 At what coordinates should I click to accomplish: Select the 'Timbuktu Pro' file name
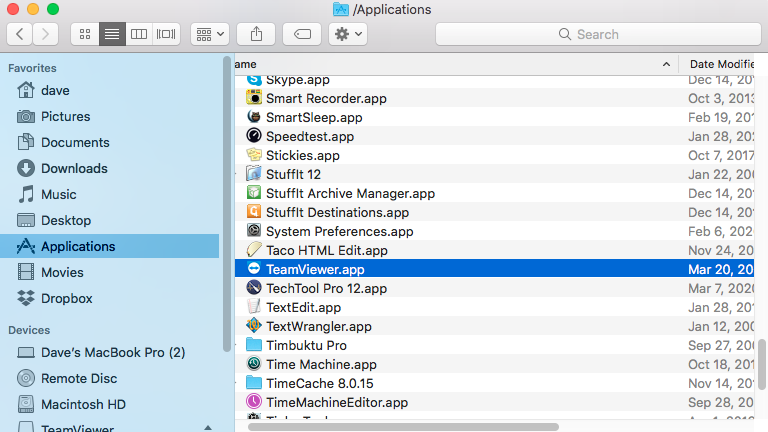(x=306, y=345)
